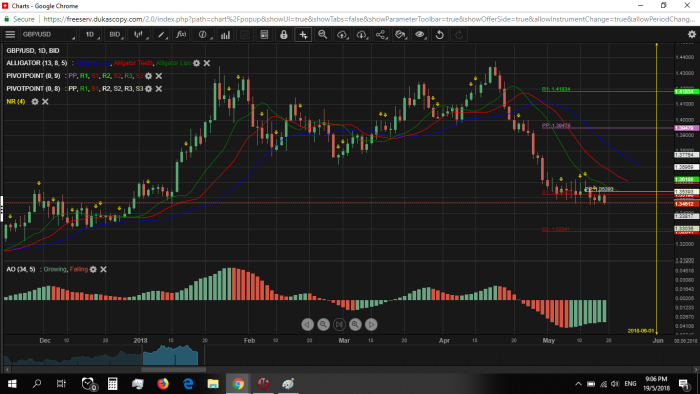Open the 1D period dropdown

[x=91, y=34]
